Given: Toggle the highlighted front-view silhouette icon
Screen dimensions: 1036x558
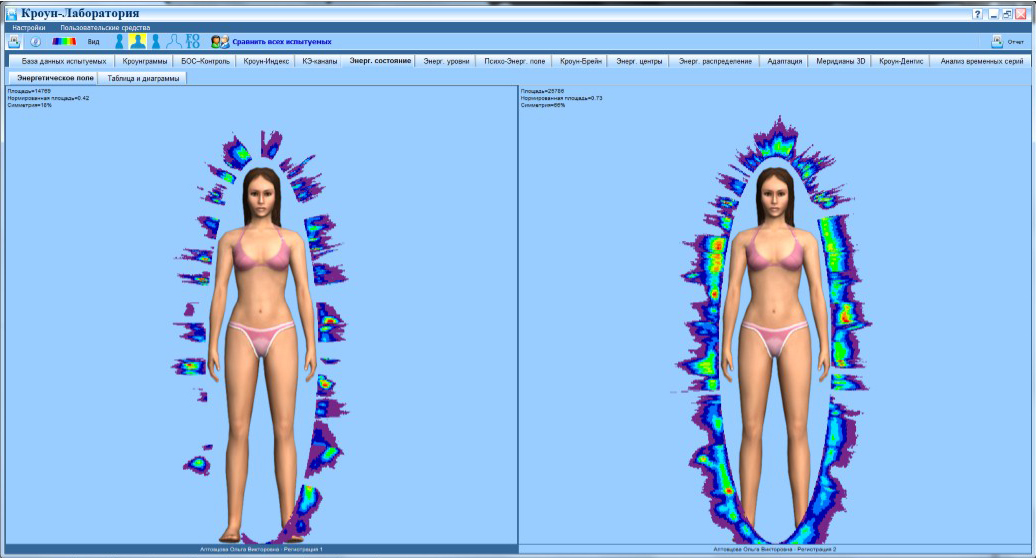Looking at the screenshot, I should pos(137,42).
